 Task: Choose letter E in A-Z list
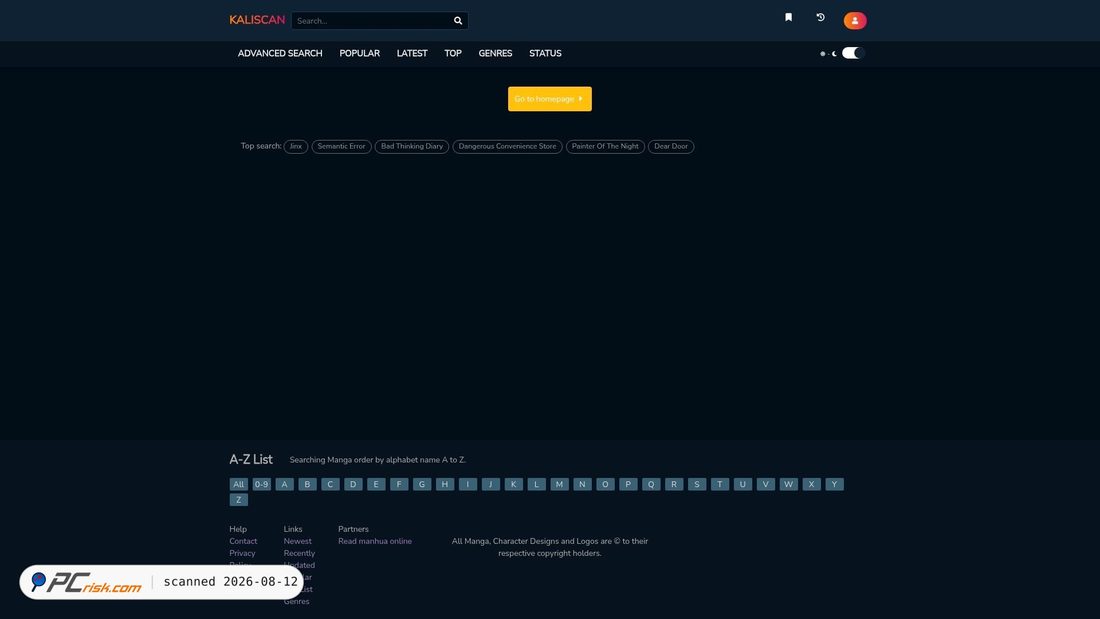[376, 484]
